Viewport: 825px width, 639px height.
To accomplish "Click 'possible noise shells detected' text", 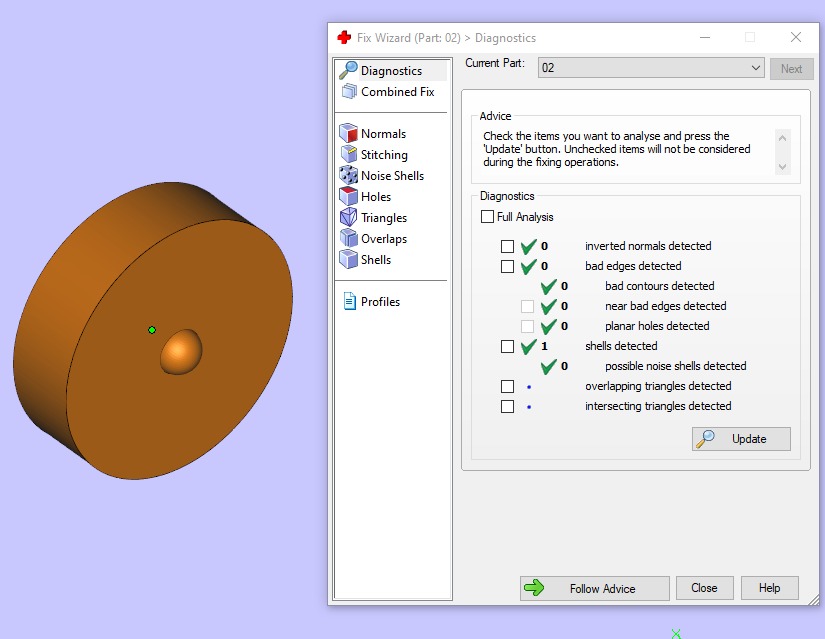I will (x=676, y=366).
